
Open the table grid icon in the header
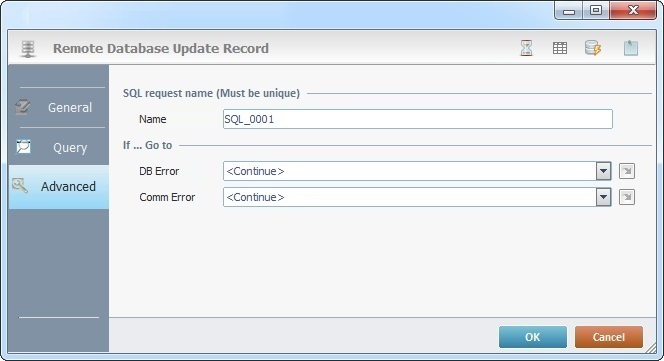point(560,48)
